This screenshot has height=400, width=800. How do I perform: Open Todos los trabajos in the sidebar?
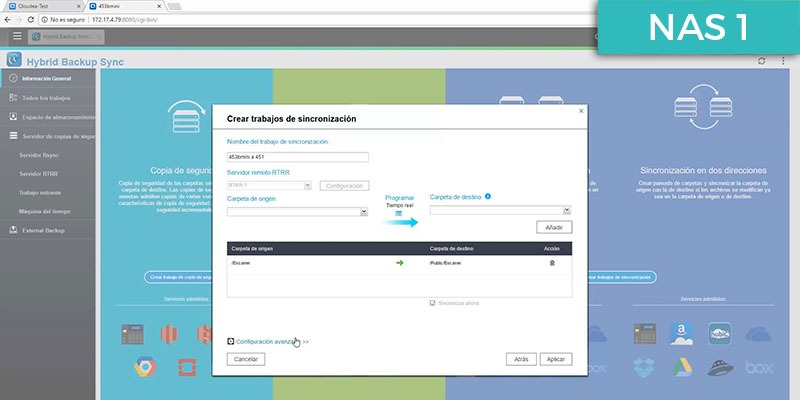click(x=47, y=97)
